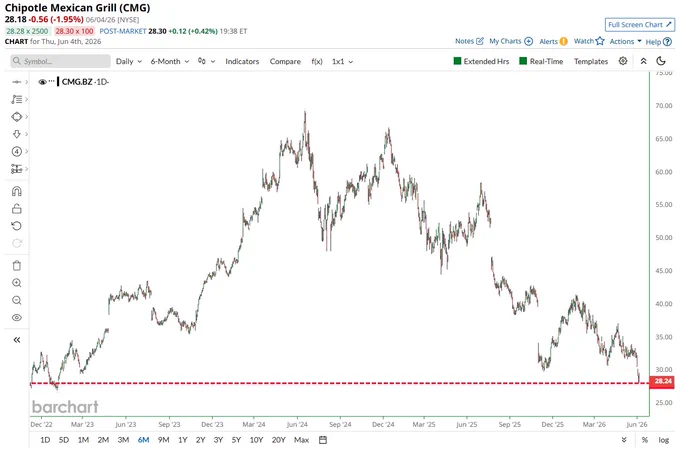Open the 1x1 grid layout dropdown
680x449 pixels.
342,61
